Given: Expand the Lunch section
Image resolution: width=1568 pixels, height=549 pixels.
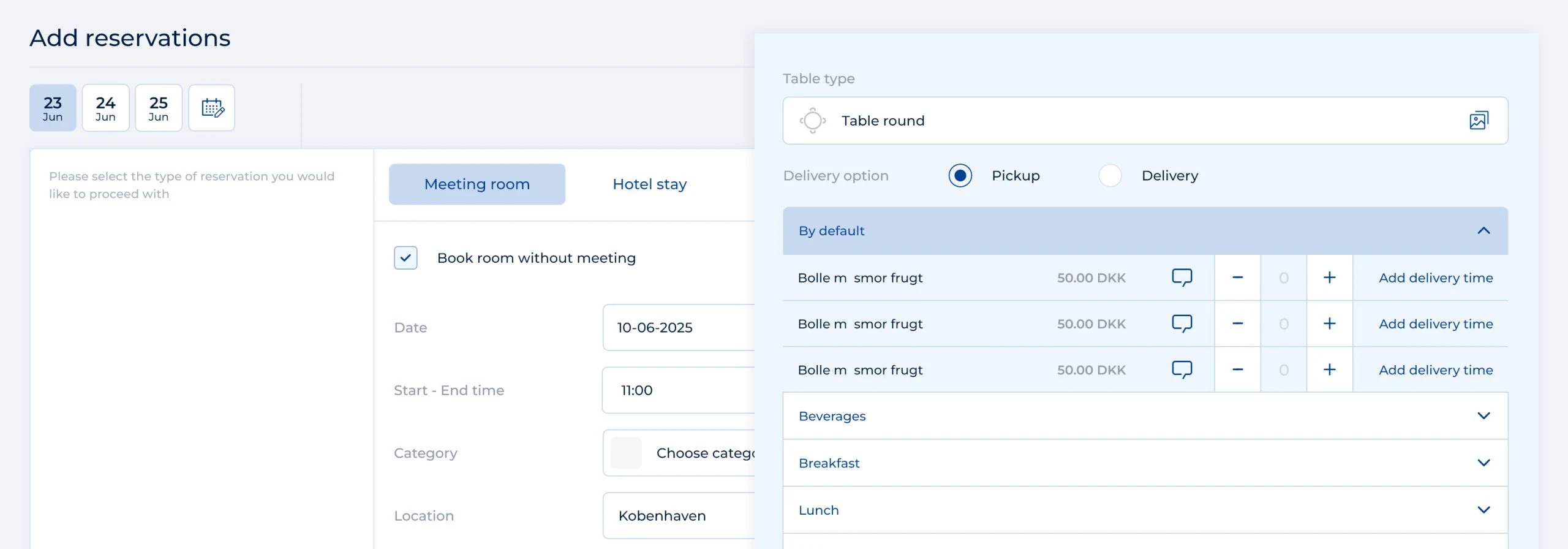Looking at the screenshot, I should click(1145, 510).
